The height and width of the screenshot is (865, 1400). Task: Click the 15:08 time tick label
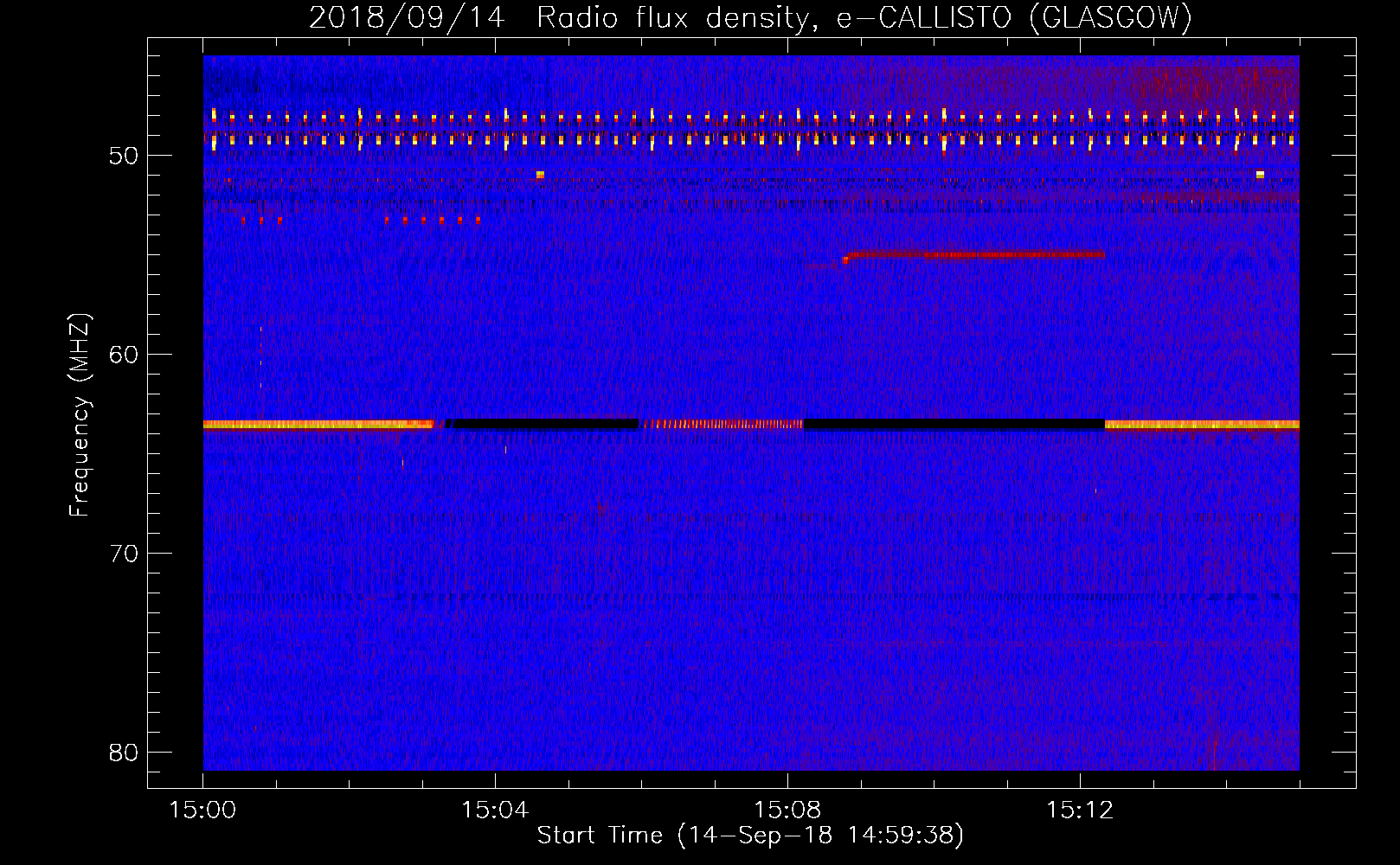click(787, 811)
